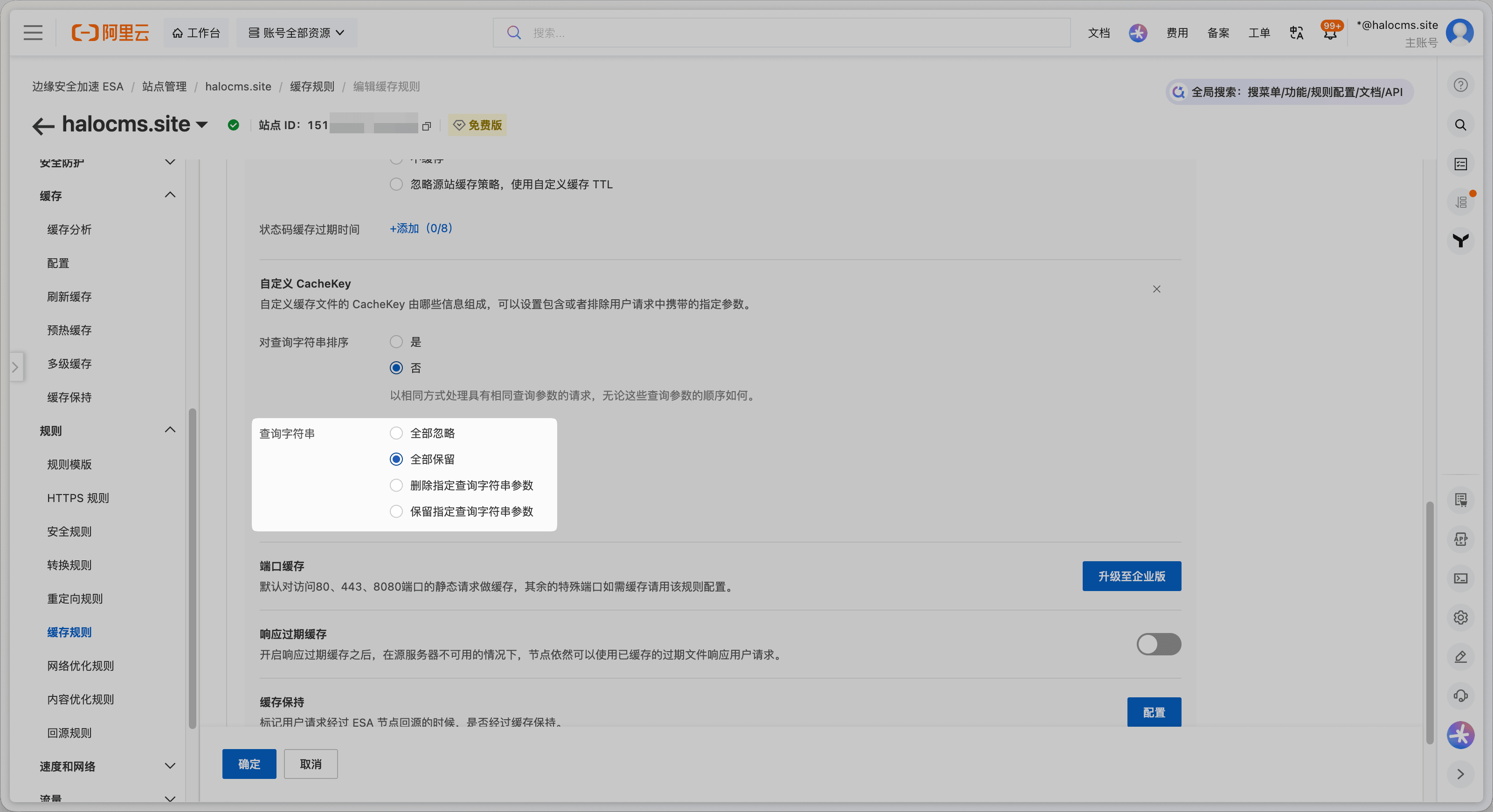Copy the site ID using the copy icon
This screenshot has width=1493, height=812.
[427, 126]
